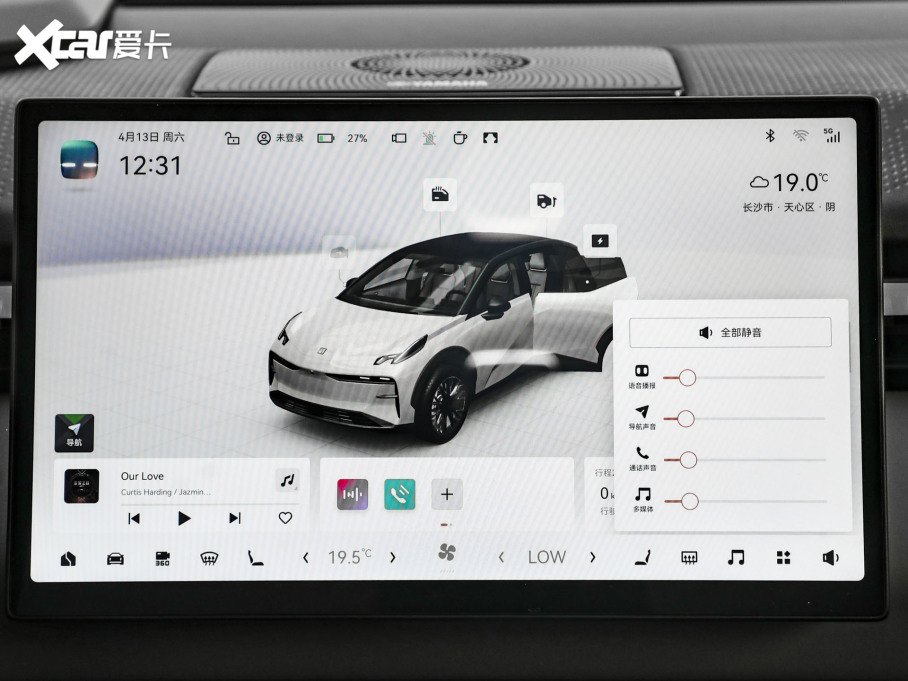Favorite the song Our Love with the heart
The height and width of the screenshot is (681, 908).
pyautogui.click(x=285, y=518)
